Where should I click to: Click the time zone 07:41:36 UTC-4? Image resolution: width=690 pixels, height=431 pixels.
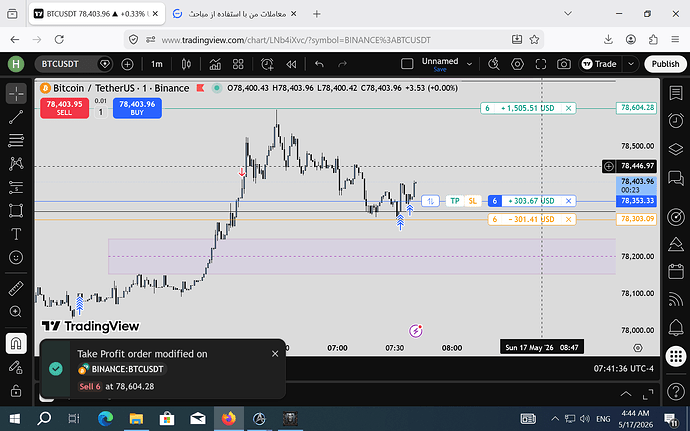click(x=624, y=369)
